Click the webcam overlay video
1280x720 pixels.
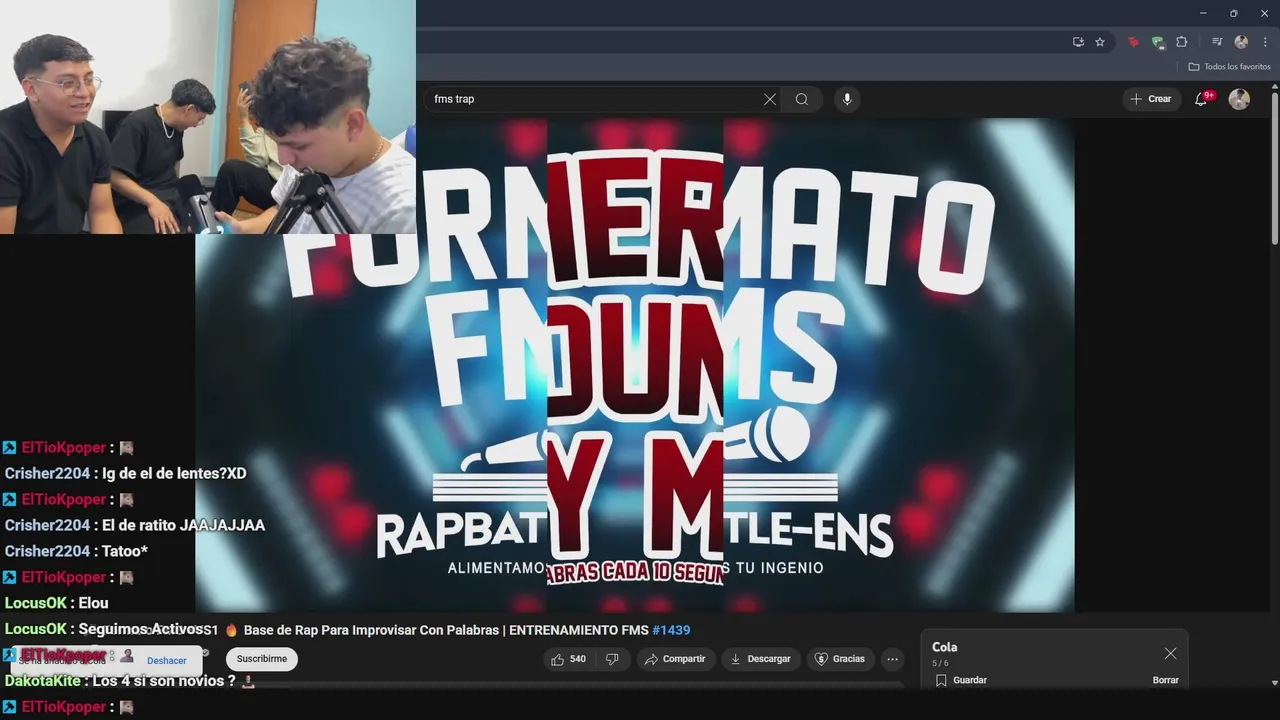[208, 117]
